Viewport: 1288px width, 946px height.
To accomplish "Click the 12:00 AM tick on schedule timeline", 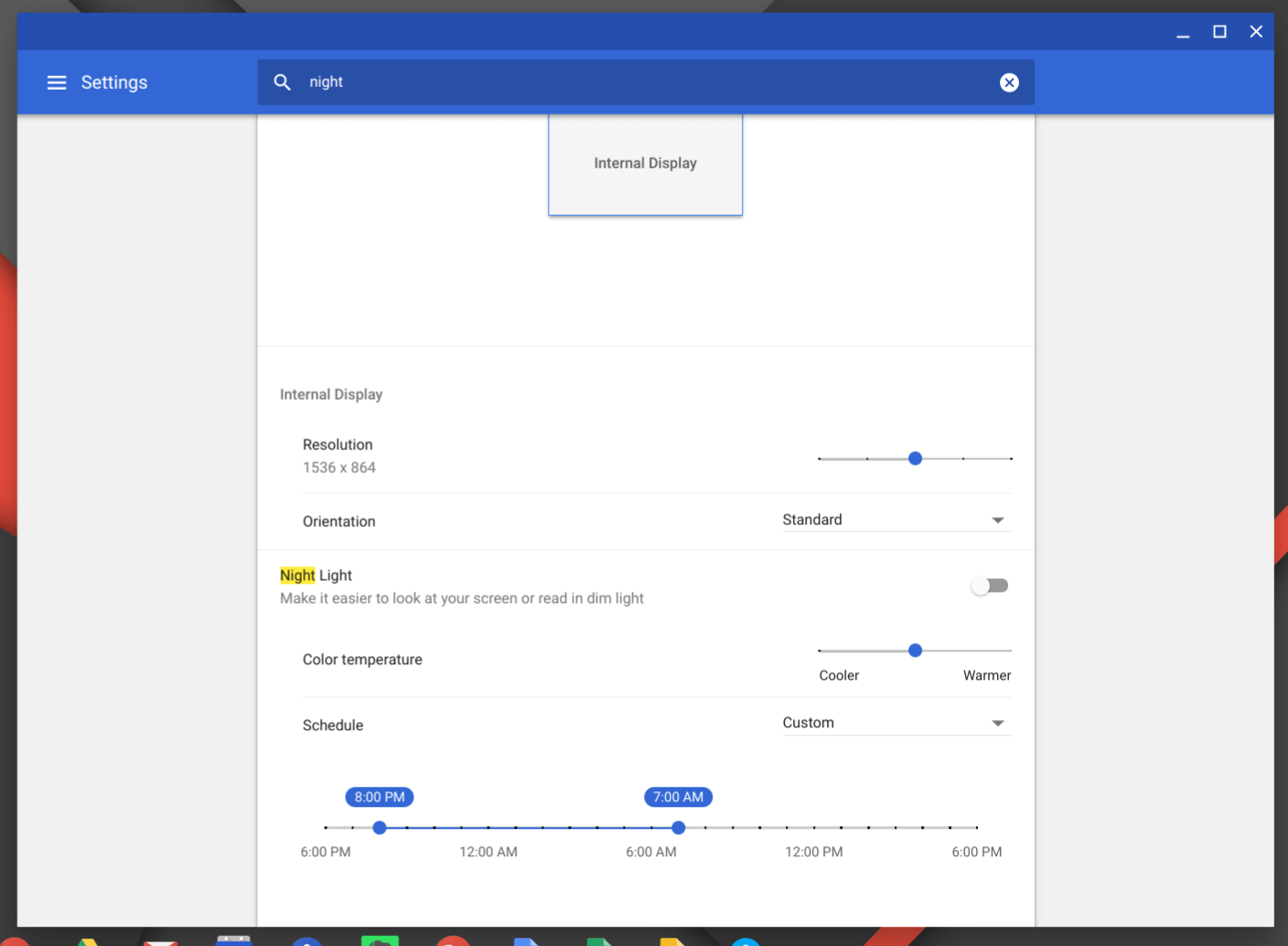I will 488,827.
